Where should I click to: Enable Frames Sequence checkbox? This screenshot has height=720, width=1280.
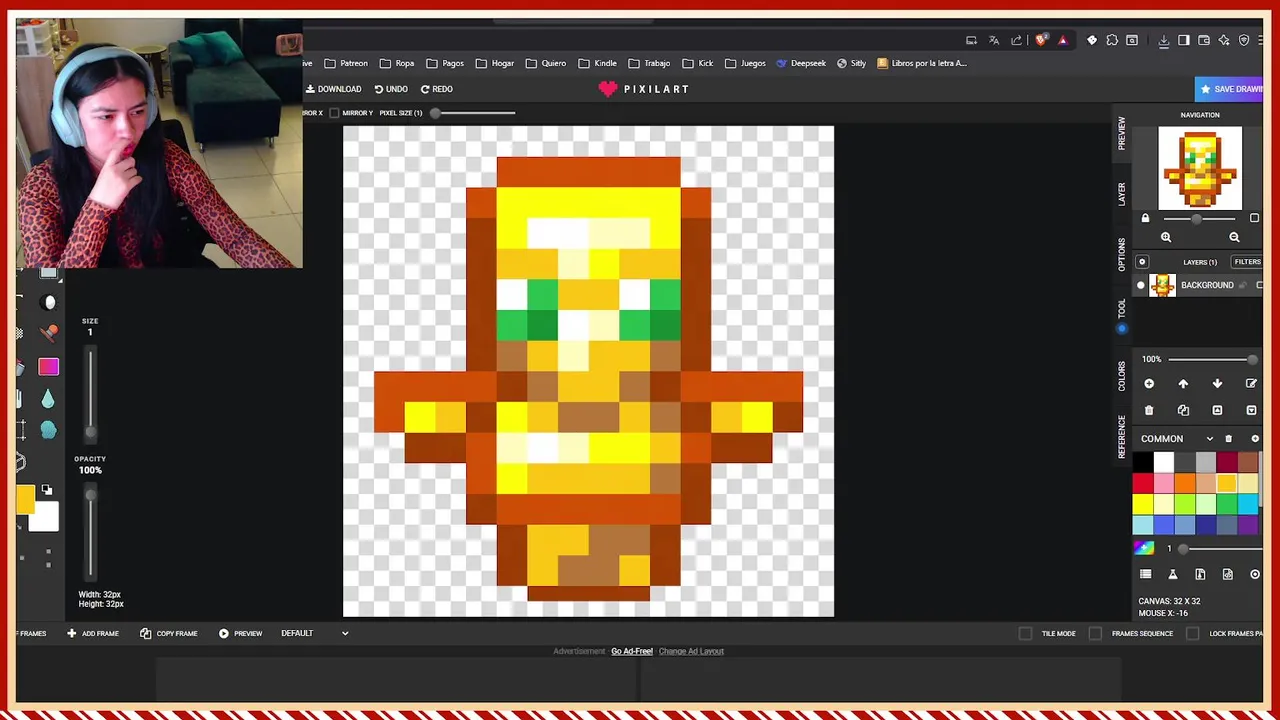pos(1095,633)
